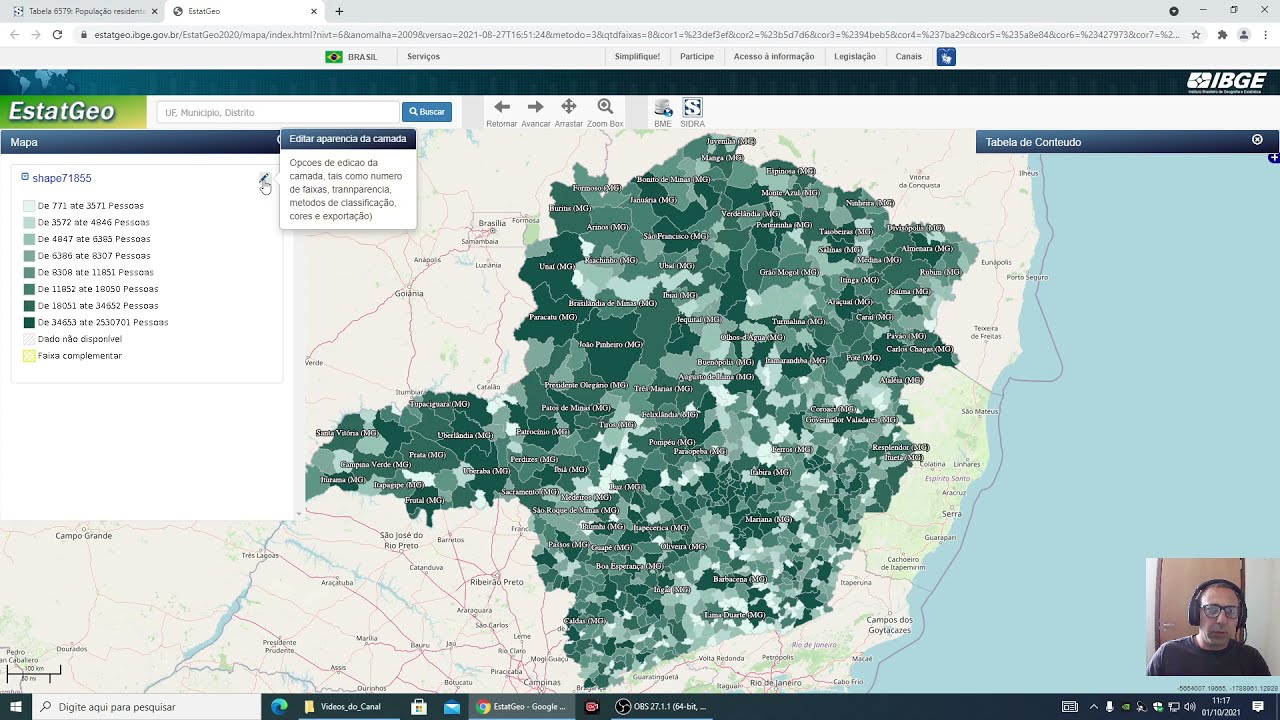Open the OBS 27.1.1 taskbar window
This screenshot has width=1280, height=720.
coord(662,707)
